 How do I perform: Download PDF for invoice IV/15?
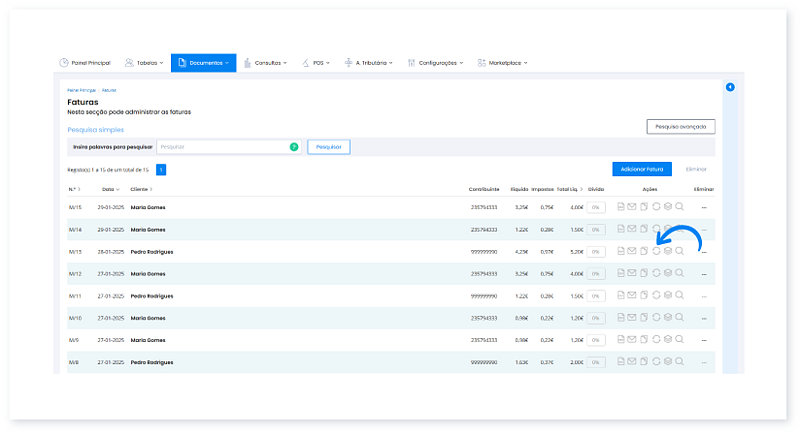(621, 207)
